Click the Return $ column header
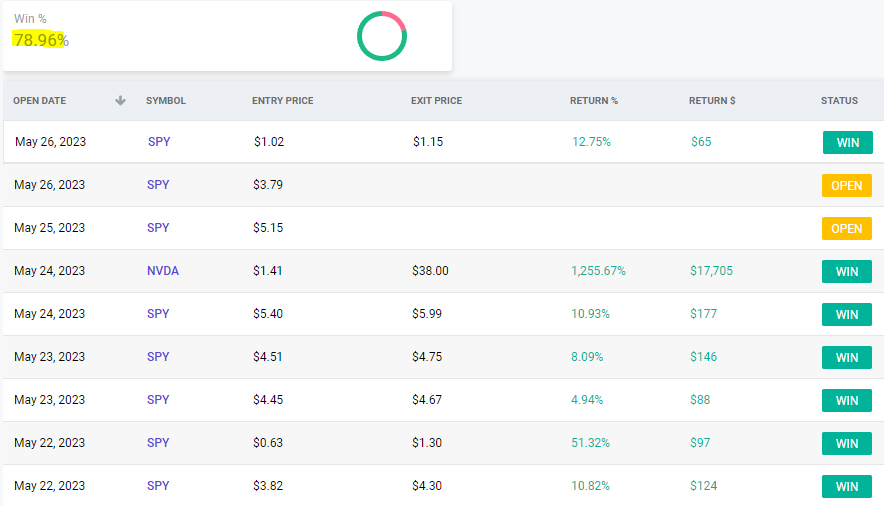Screen dimensions: 884x506 click(712, 101)
